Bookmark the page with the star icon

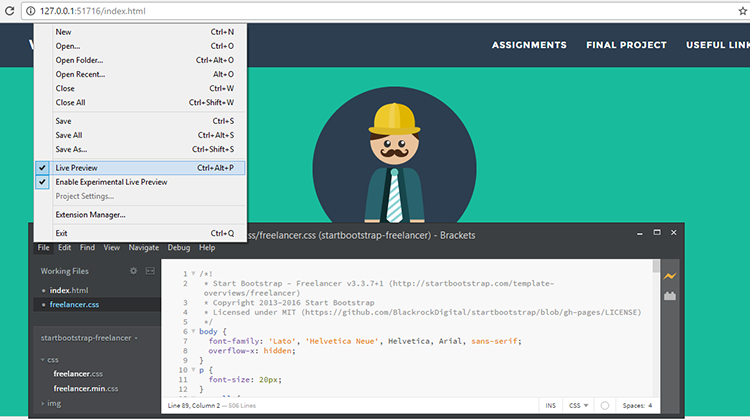[x=742, y=11]
